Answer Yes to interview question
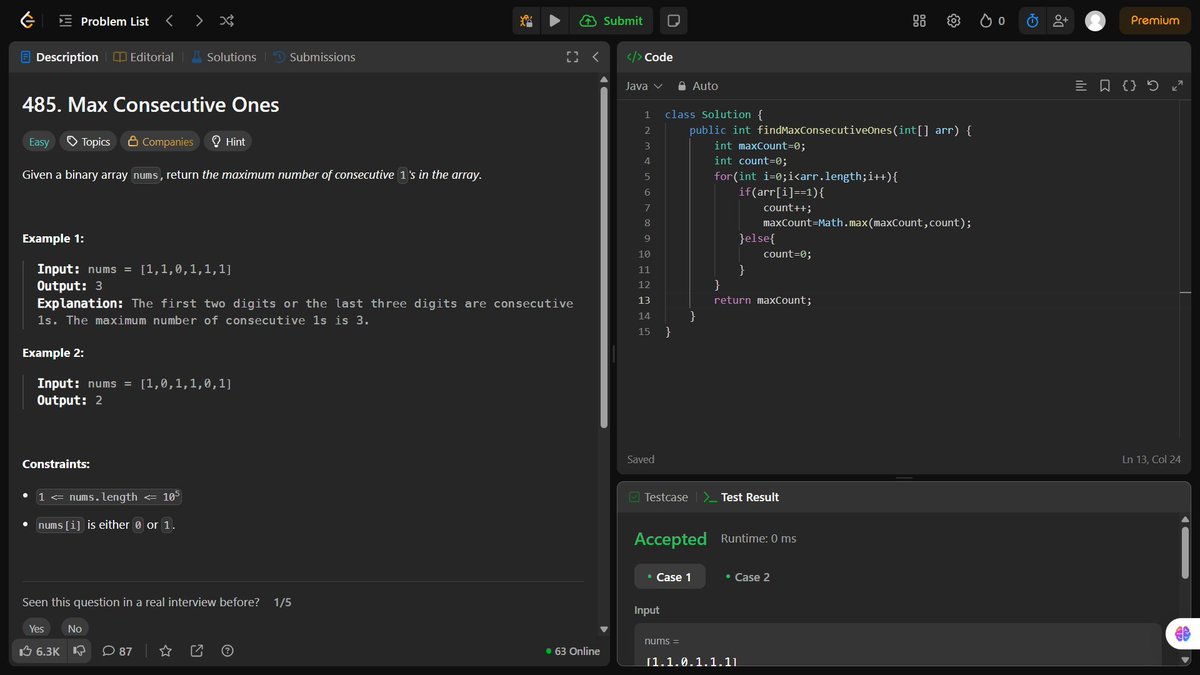 point(37,628)
